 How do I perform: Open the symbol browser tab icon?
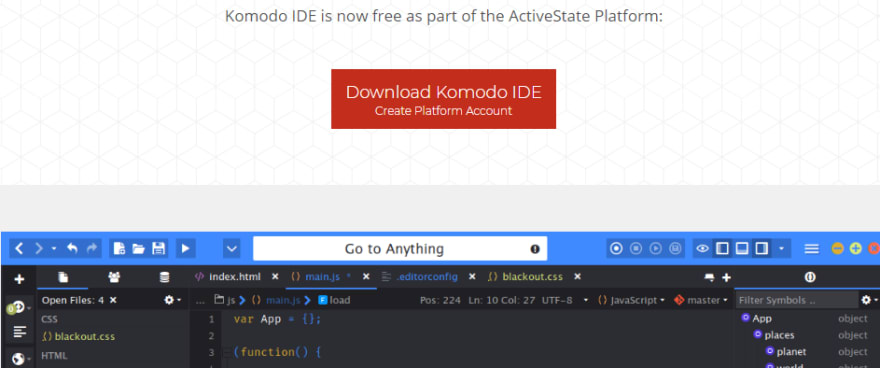(x=809, y=277)
